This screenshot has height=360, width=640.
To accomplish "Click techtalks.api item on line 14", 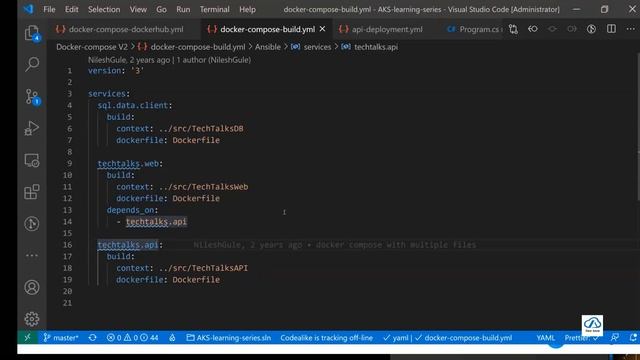I will 156,222.
